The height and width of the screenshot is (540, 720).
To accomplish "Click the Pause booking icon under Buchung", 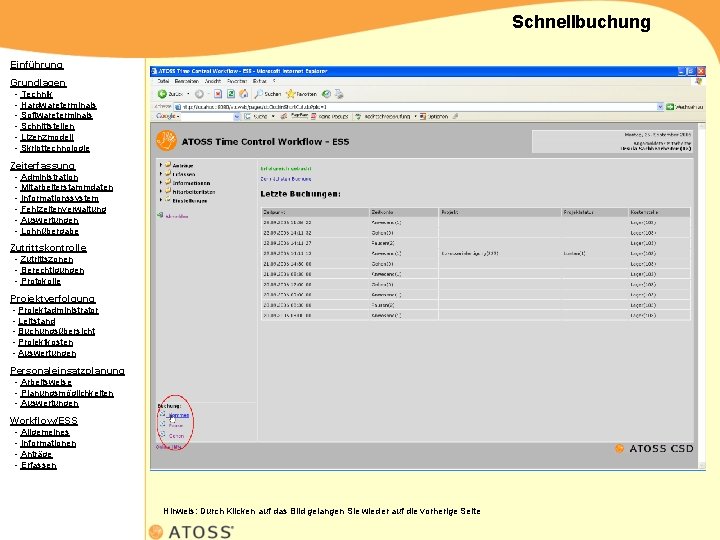I will point(163,425).
